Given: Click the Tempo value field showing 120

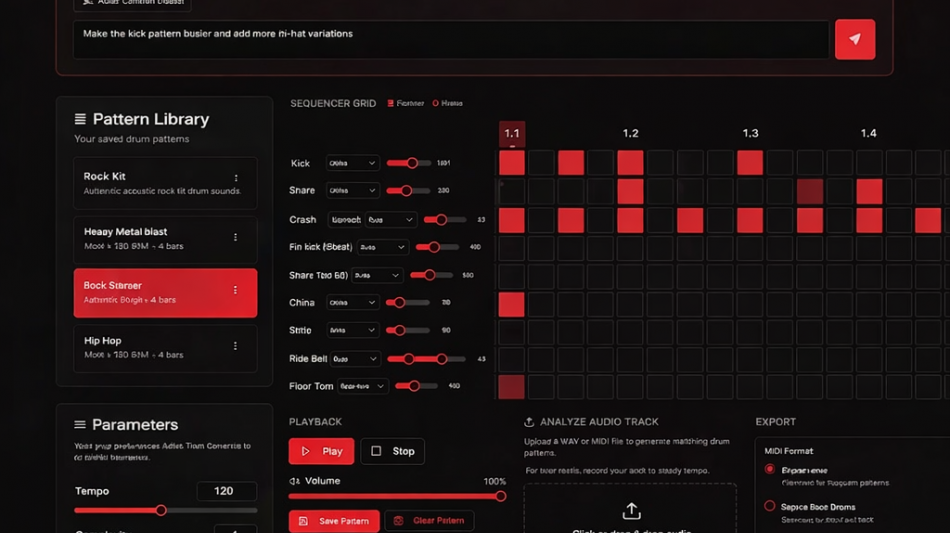Looking at the screenshot, I should click(x=226, y=491).
